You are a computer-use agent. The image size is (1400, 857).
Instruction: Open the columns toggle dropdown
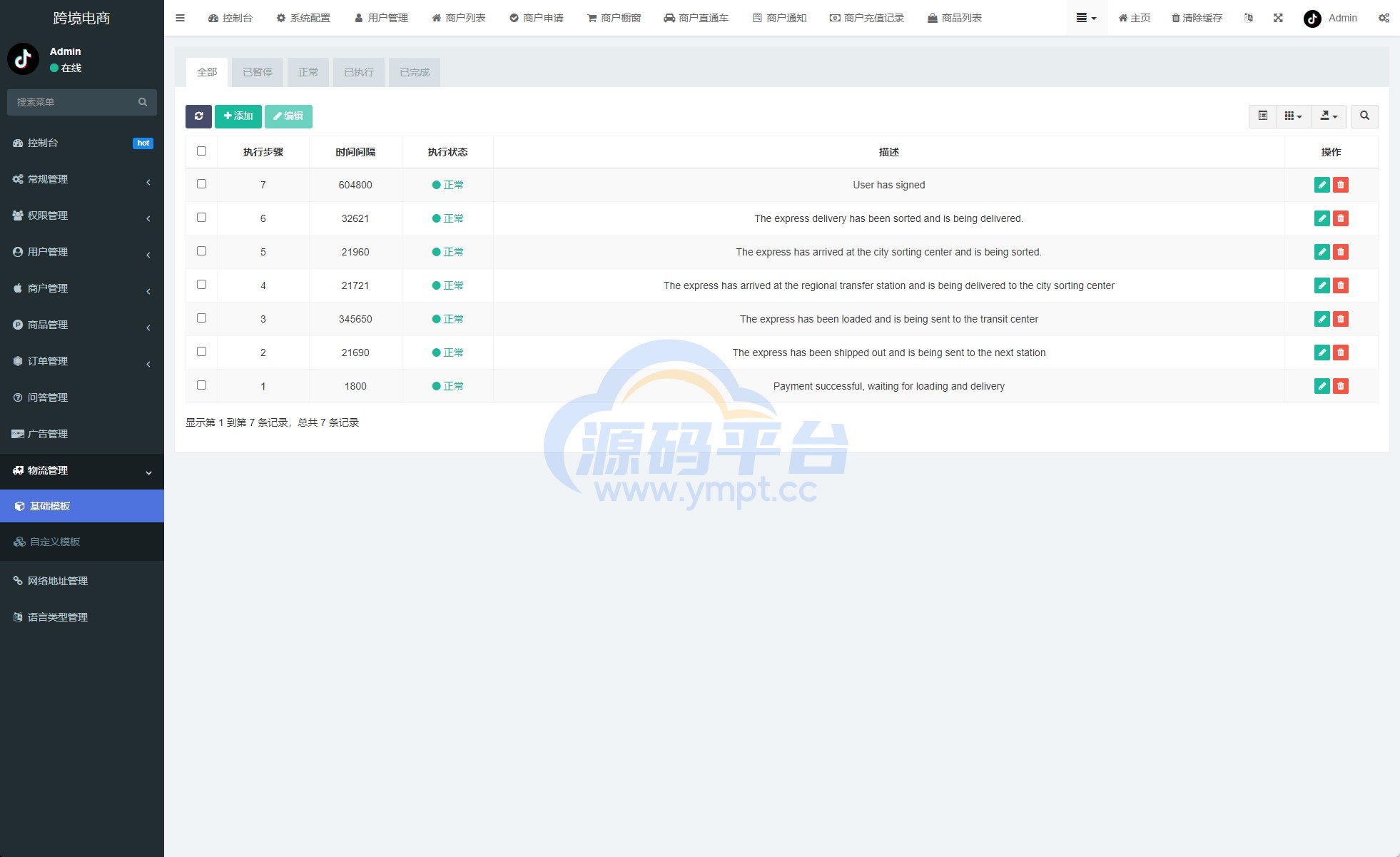coord(1293,116)
